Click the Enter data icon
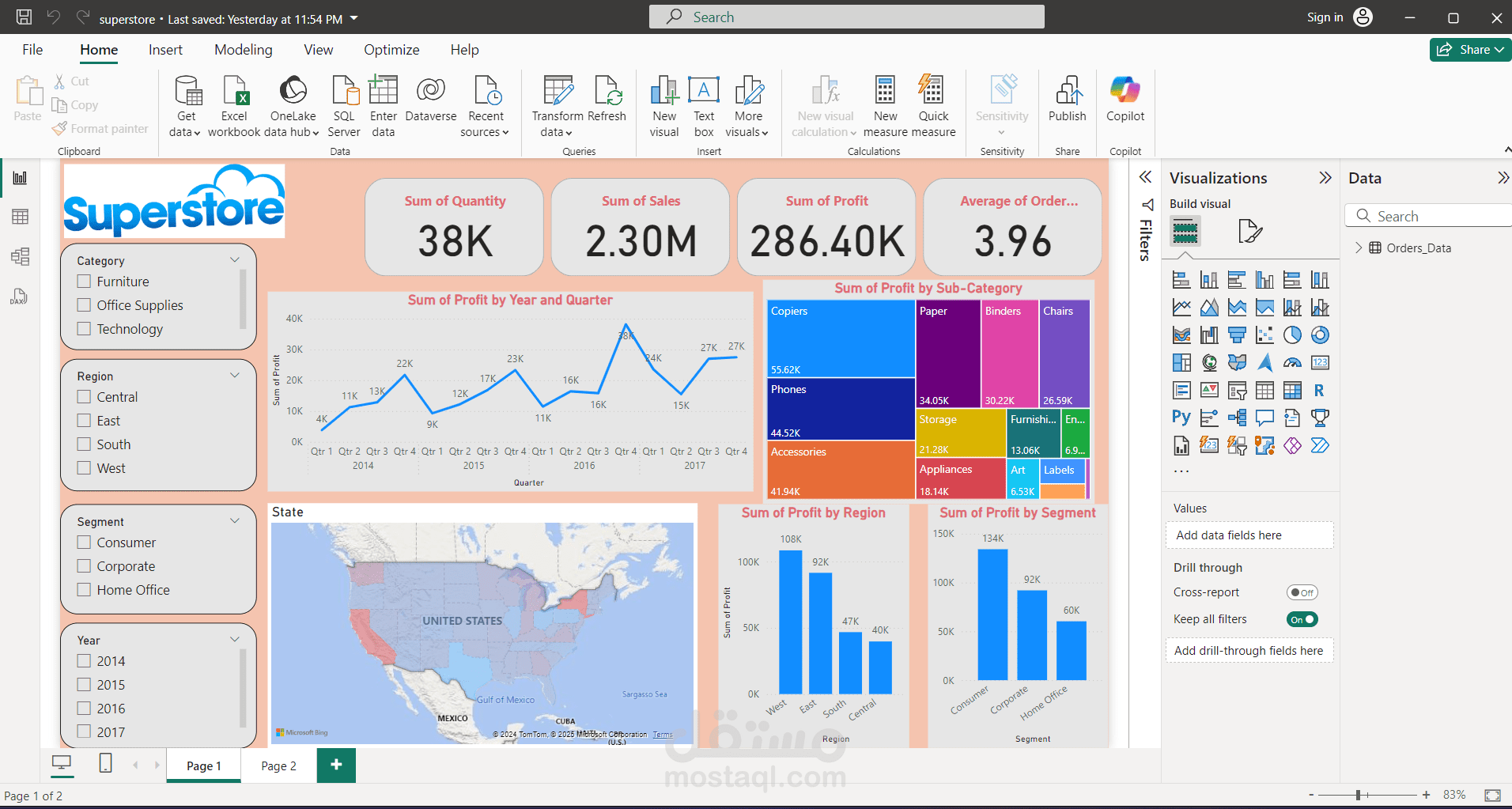 (x=384, y=90)
